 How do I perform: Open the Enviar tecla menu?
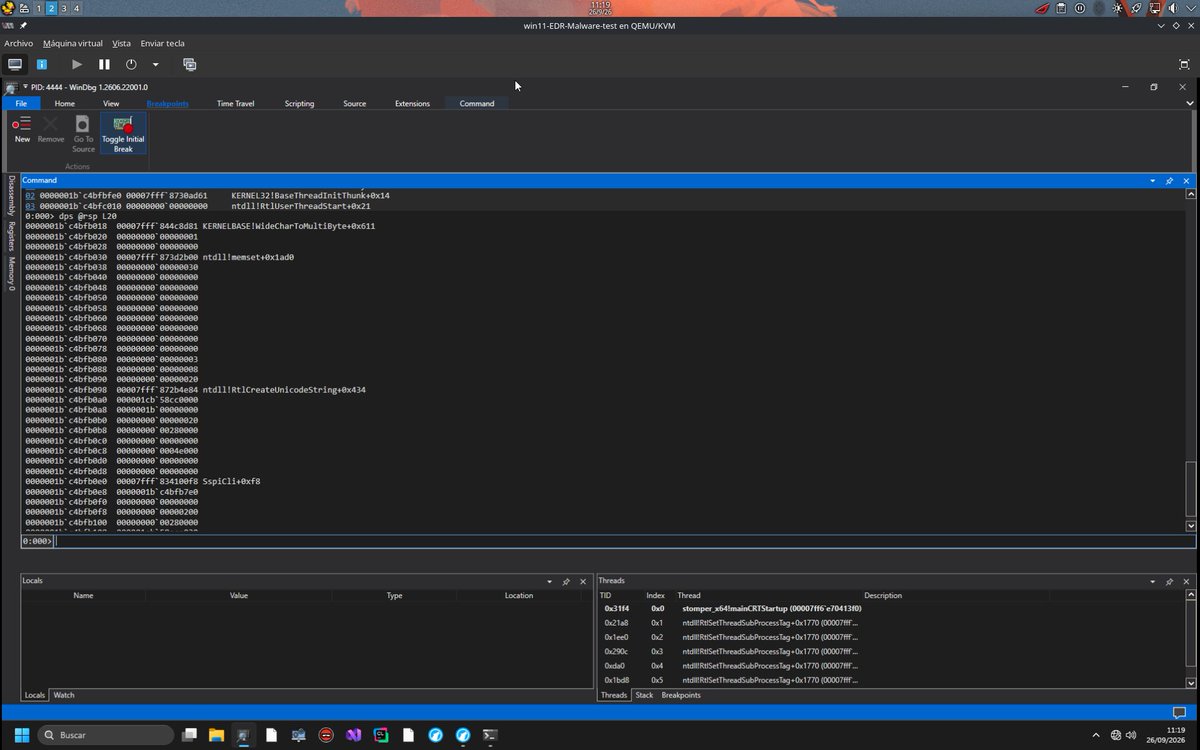(162, 43)
